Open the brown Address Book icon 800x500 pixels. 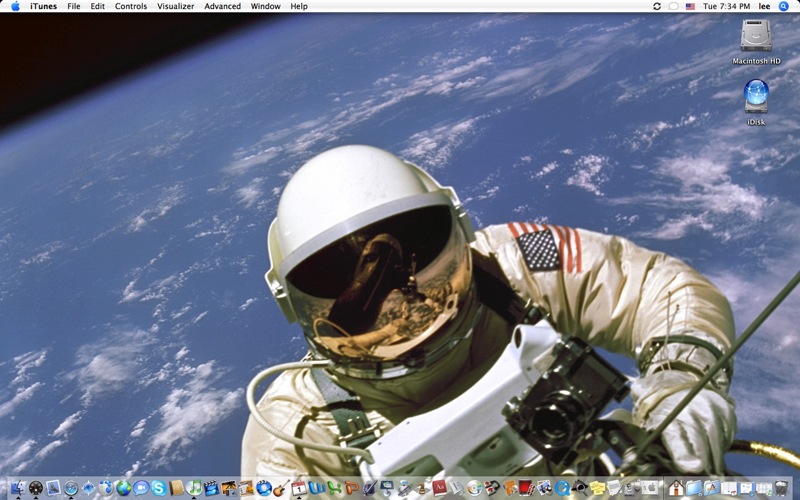click(x=177, y=488)
